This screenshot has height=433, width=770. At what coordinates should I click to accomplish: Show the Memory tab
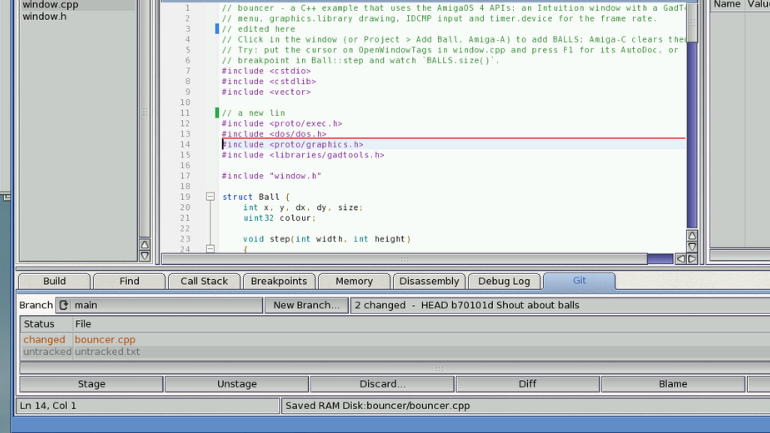pyautogui.click(x=354, y=281)
